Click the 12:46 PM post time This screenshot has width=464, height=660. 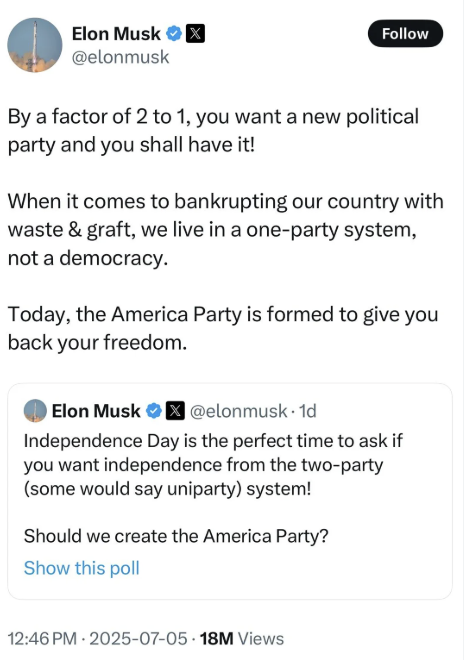click(43, 639)
